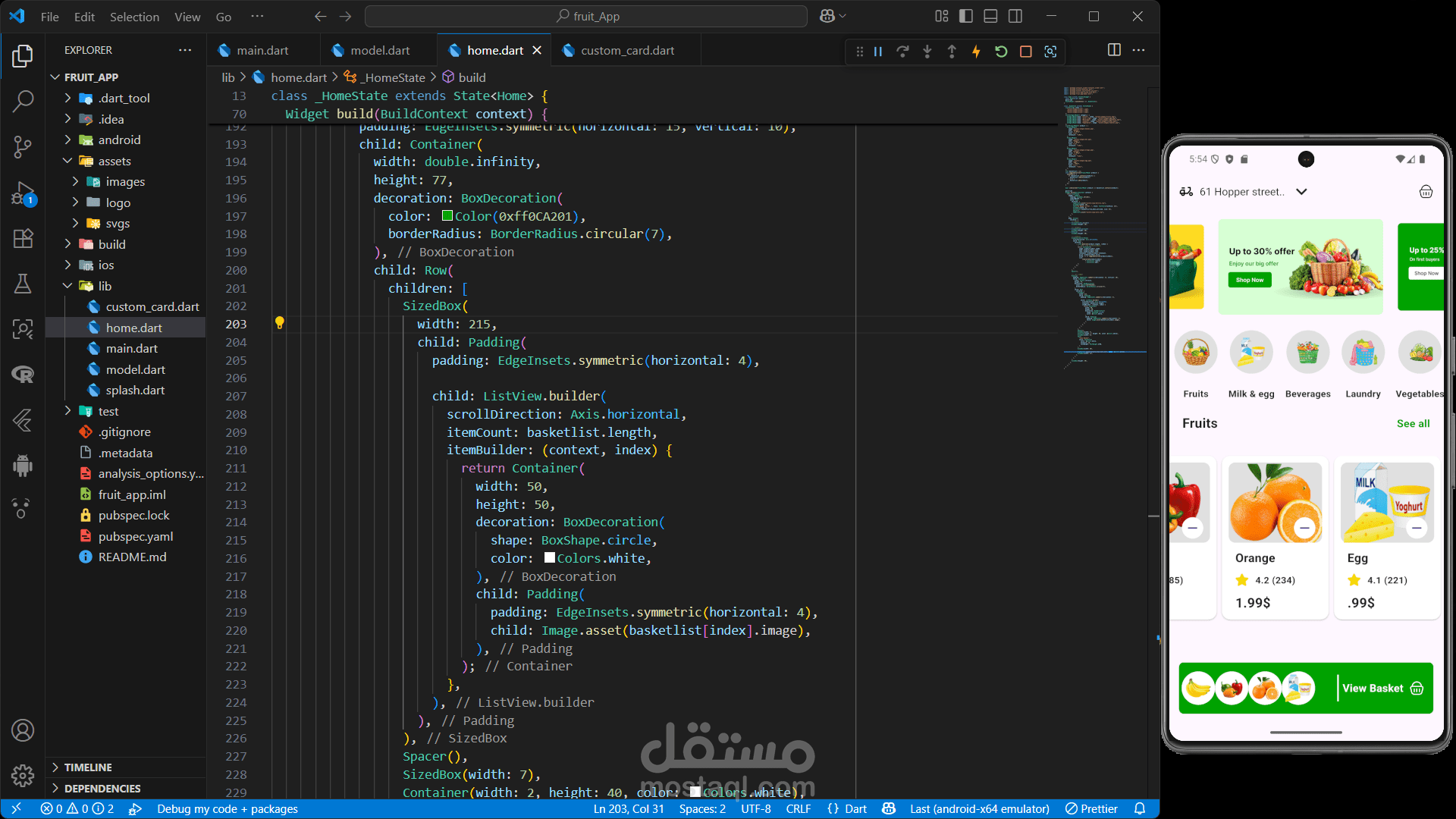Open Flutter widget inspector icon
The image size is (1456, 819).
tap(1050, 52)
